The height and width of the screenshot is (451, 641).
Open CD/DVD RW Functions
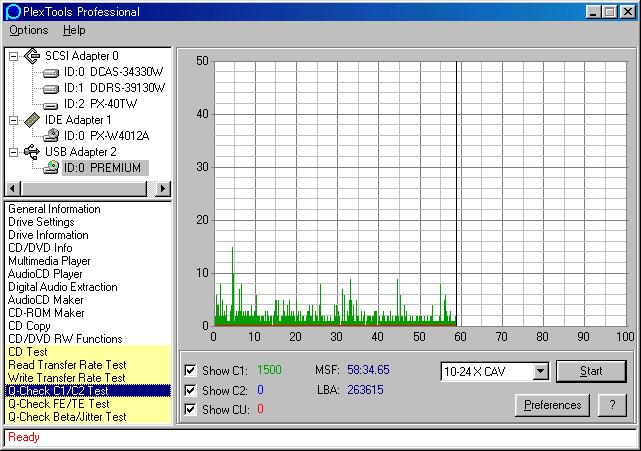click(65, 339)
